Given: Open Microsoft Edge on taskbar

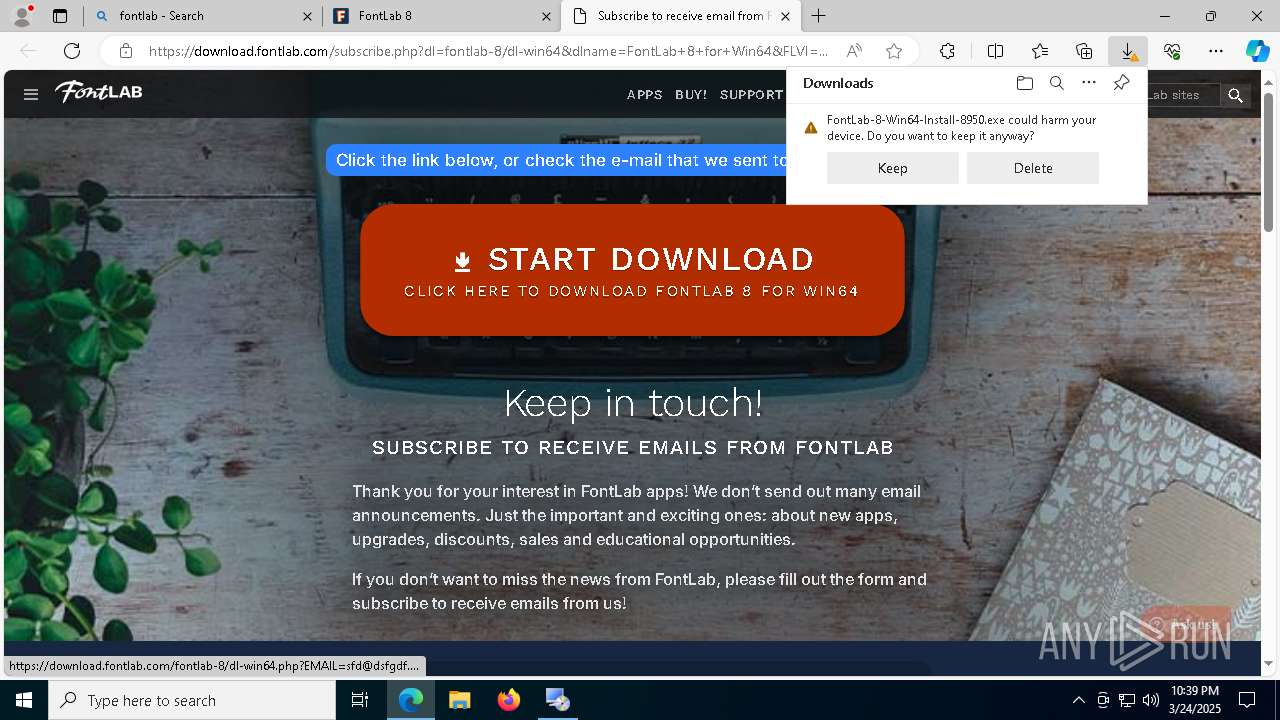Looking at the screenshot, I should (x=411, y=700).
